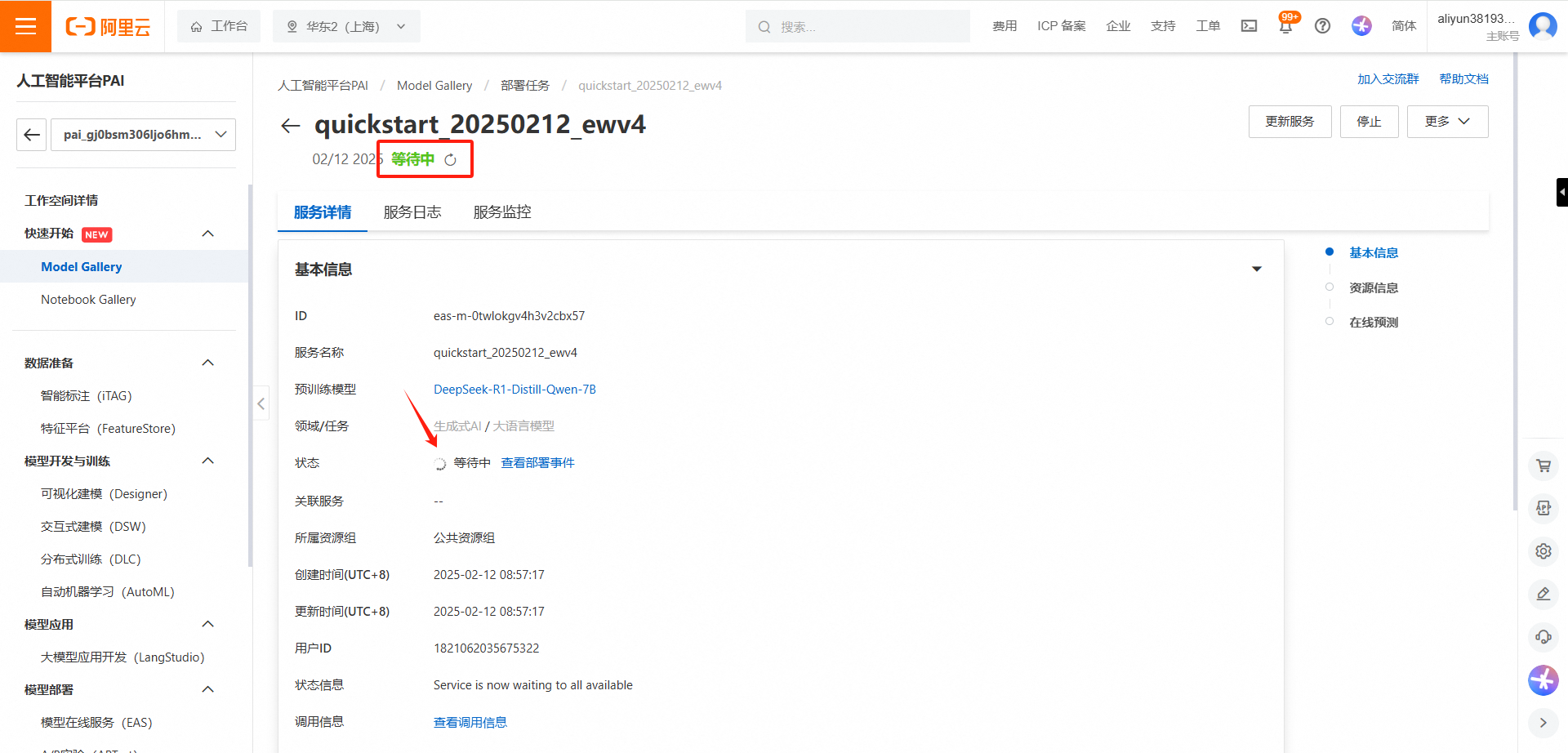Expand the floating toolbar arrow
Image resolution: width=1568 pixels, height=753 pixels.
(x=1543, y=723)
